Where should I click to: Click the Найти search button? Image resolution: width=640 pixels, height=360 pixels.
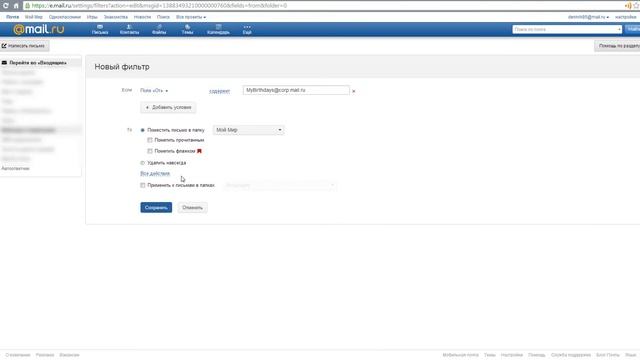coord(633,29)
